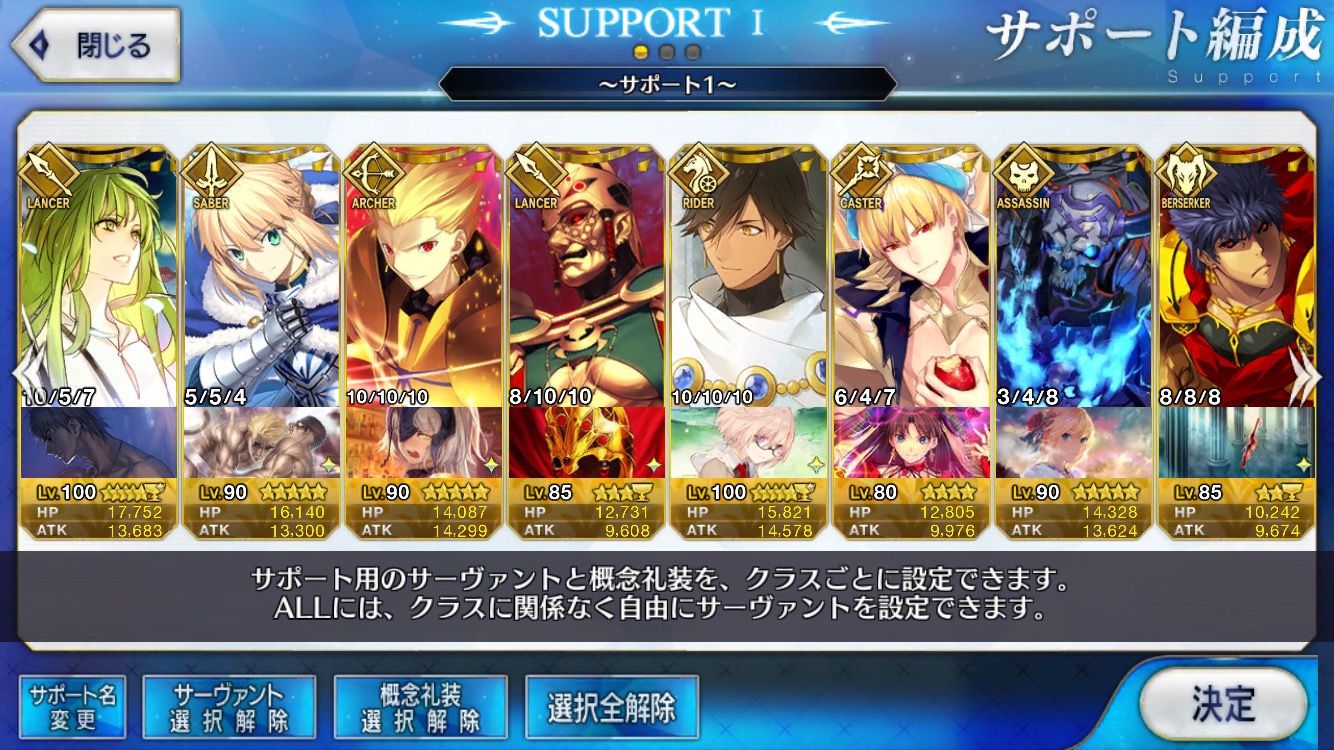Choose サーヴァント選択解除 option
The width and height of the screenshot is (1334, 750).
tap(229, 707)
